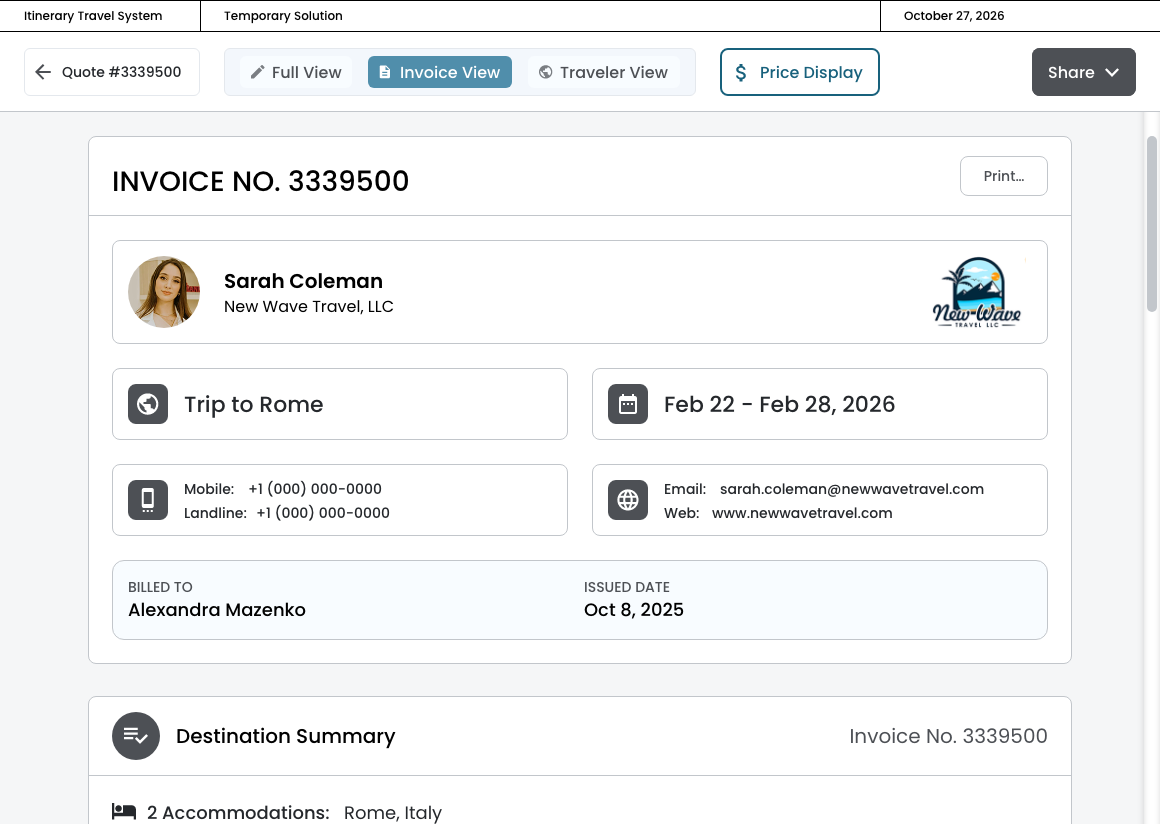
Task: Click the vertical page scrollbar thumb
Action: (1151, 225)
